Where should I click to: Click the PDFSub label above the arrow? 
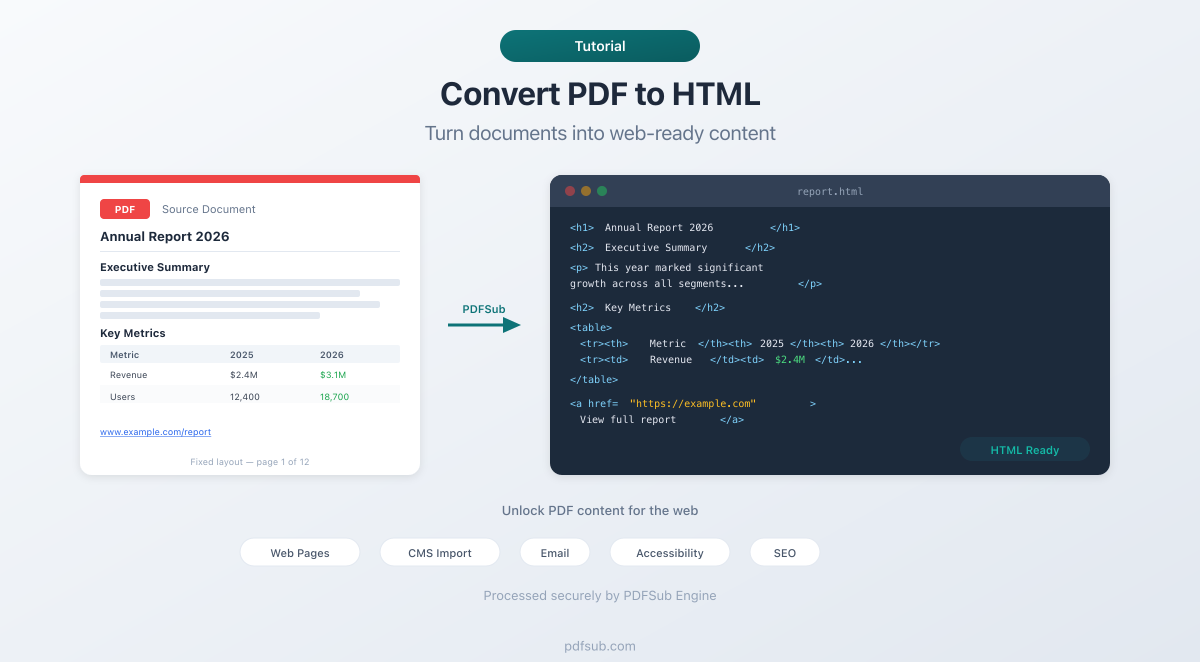tap(484, 309)
